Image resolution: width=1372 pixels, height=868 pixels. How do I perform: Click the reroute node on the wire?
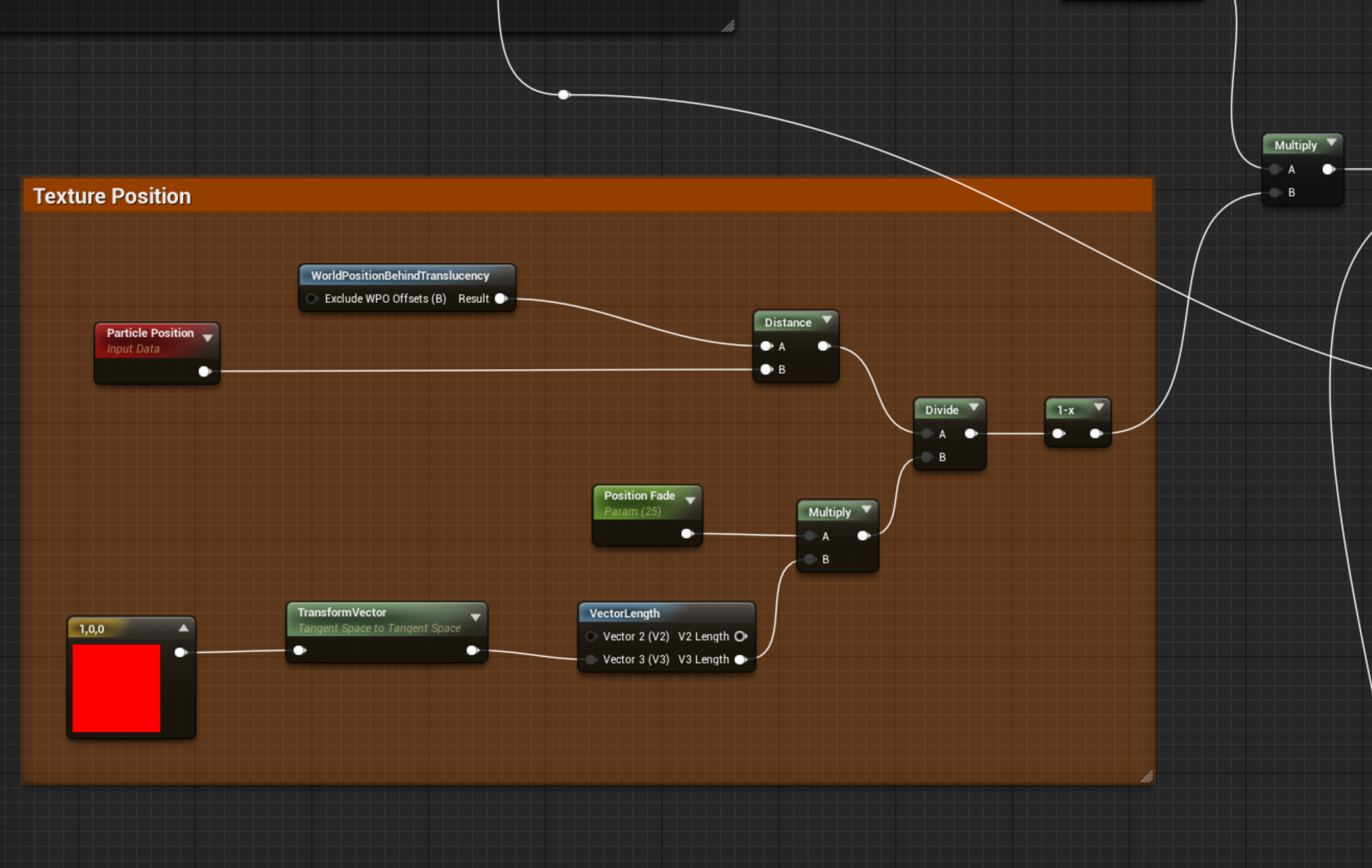tap(564, 95)
